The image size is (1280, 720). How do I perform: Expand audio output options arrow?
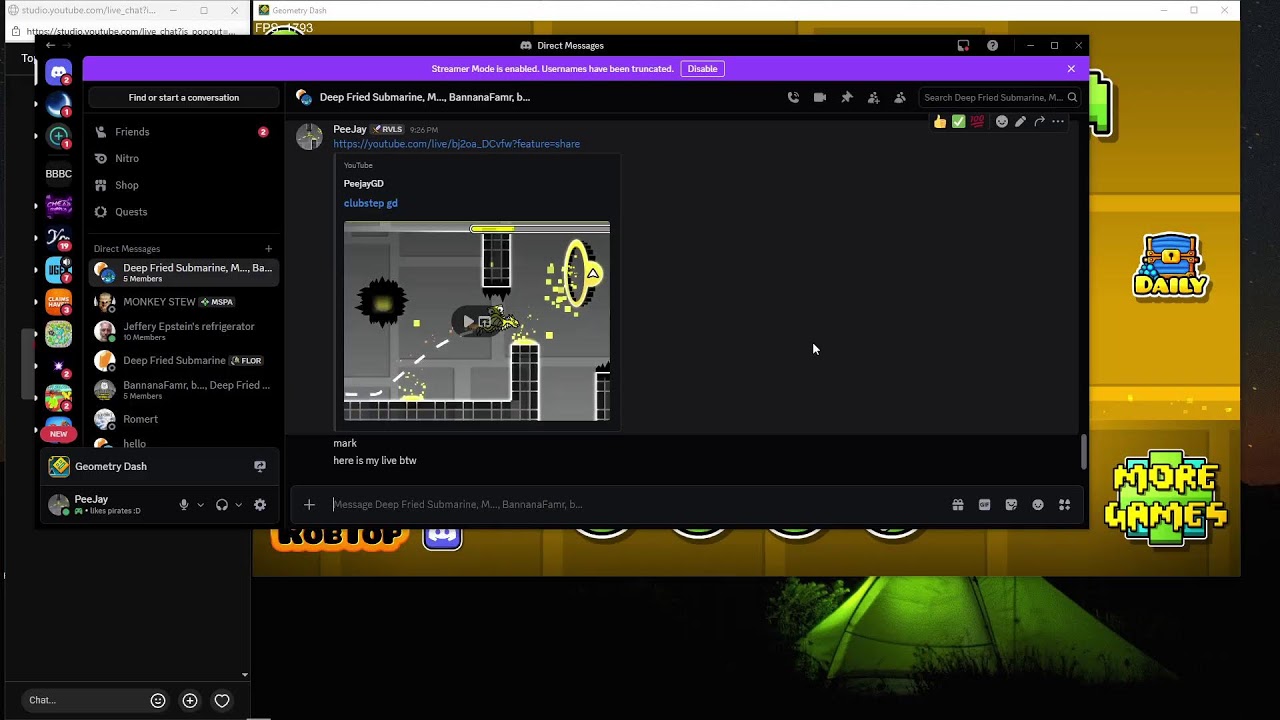click(238, 505)
